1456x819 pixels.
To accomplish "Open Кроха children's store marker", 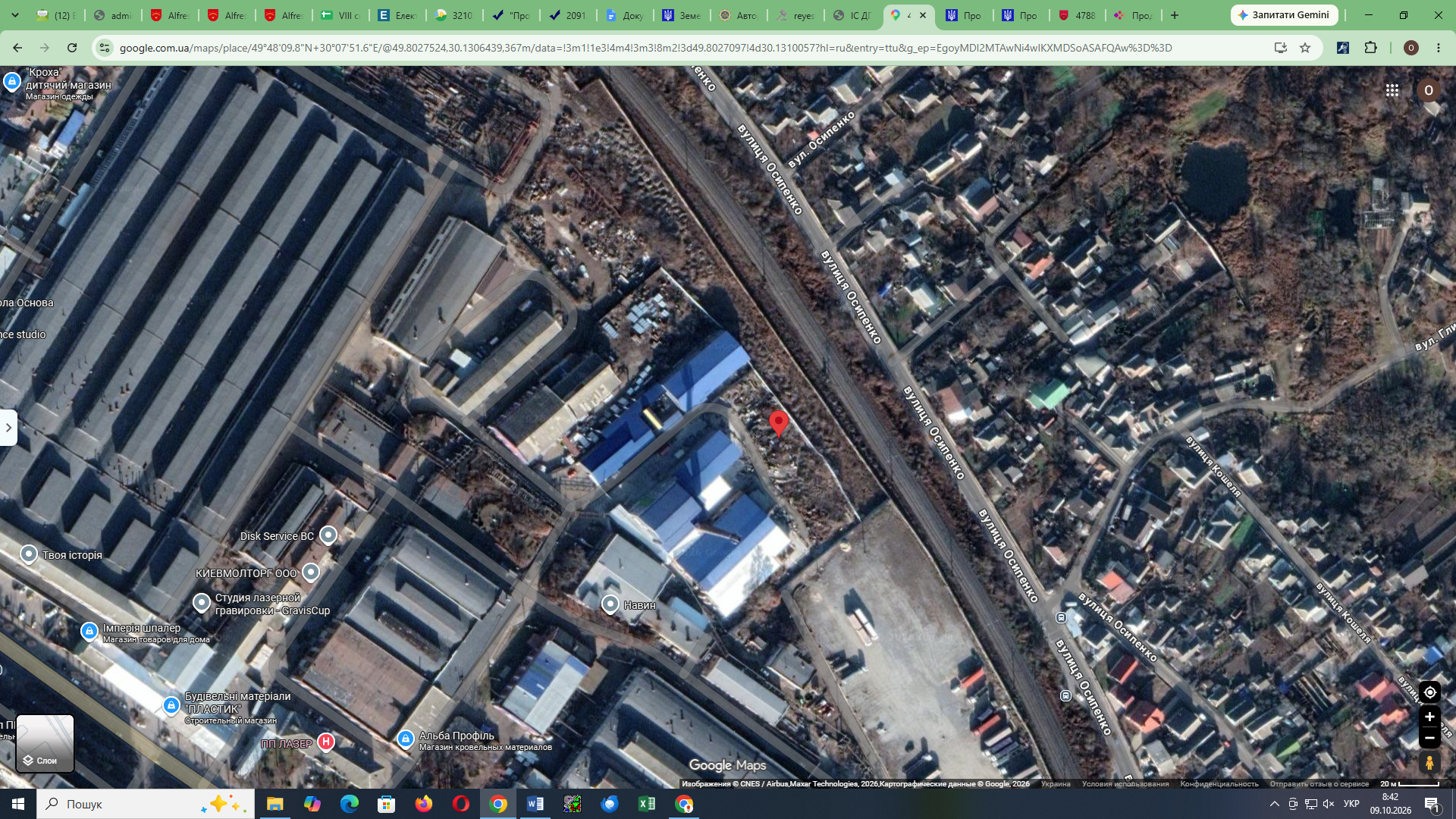I will [11, 81].
